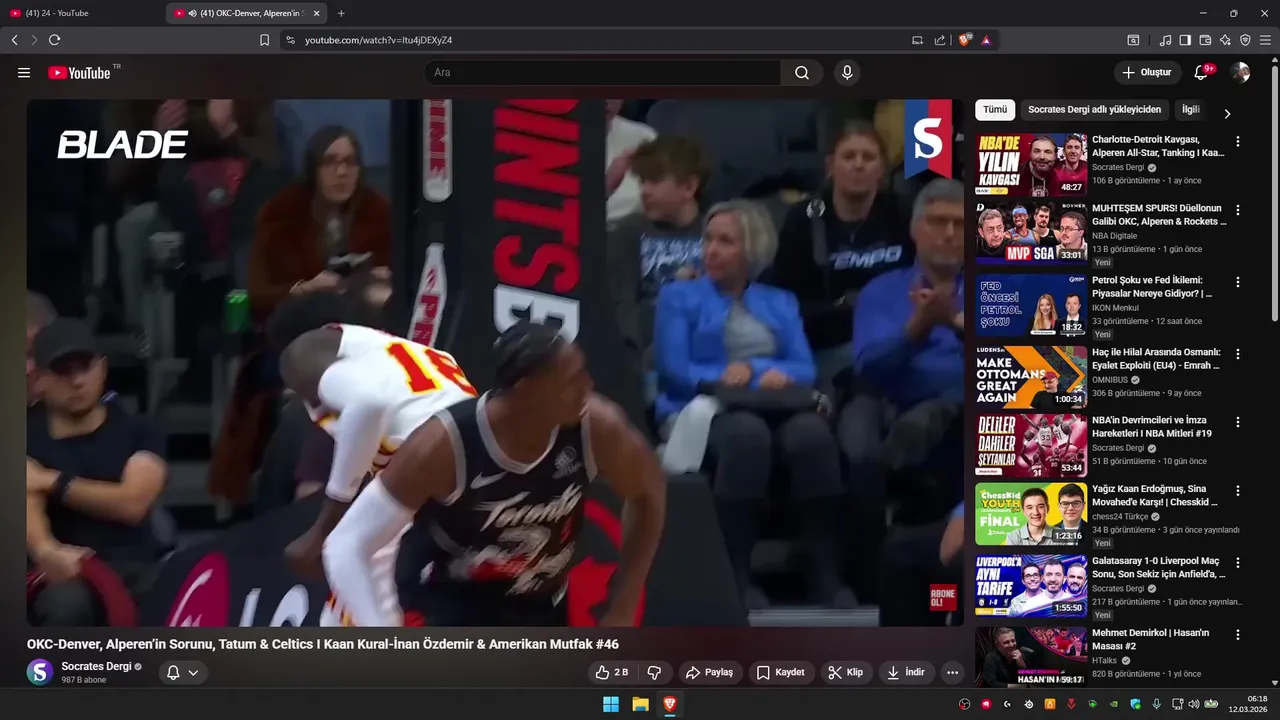Save the video with Kaydet
This screenshot has height=720, width=1280.
click(780, 673)
